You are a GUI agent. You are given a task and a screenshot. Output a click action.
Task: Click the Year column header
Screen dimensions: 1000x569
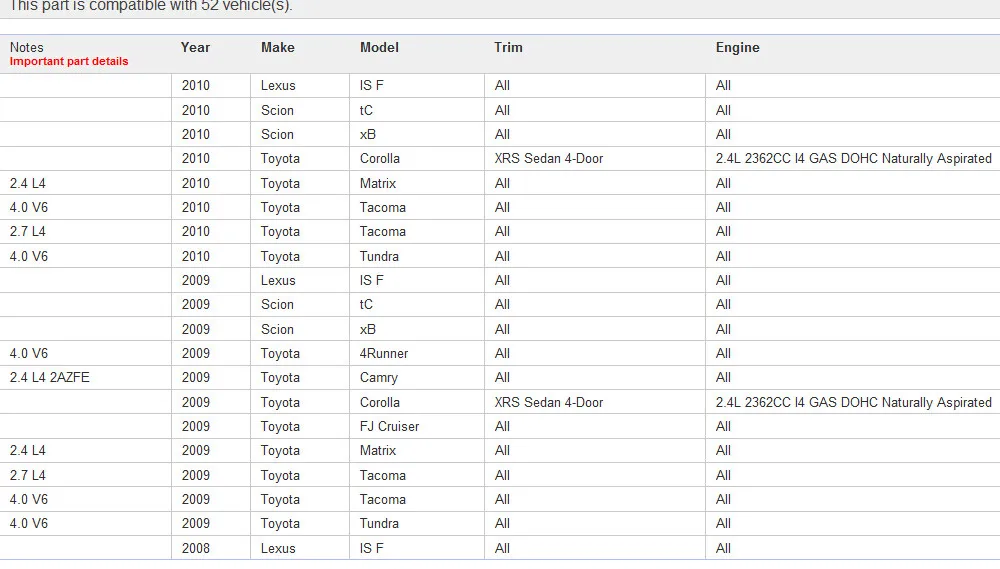coord(195,48)
